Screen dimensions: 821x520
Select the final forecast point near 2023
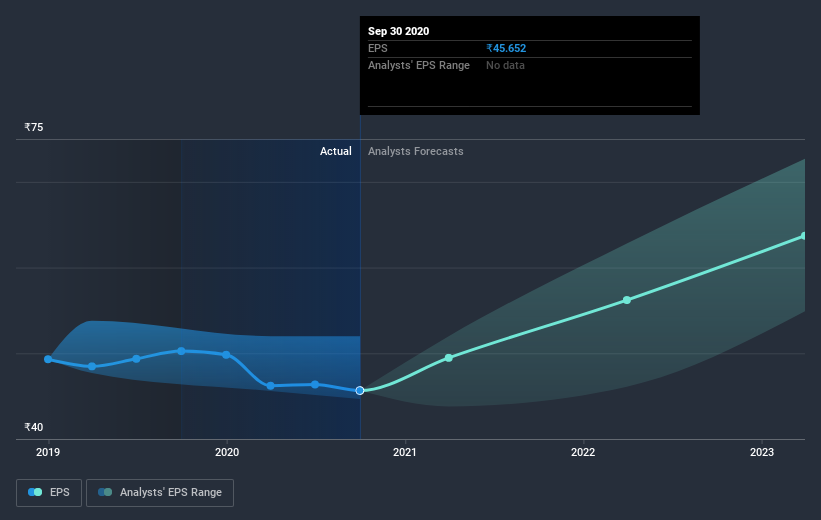pos(804,236)
